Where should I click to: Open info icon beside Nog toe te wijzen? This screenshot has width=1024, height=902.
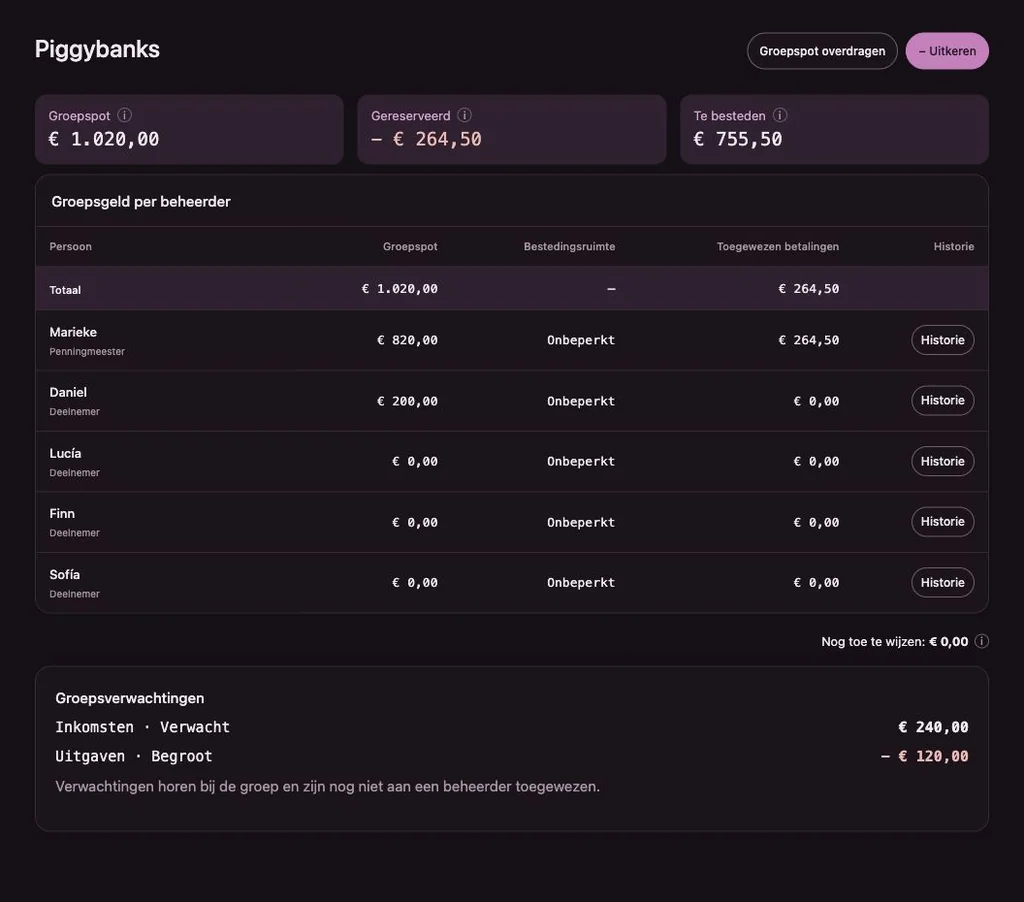click(982, 641)
